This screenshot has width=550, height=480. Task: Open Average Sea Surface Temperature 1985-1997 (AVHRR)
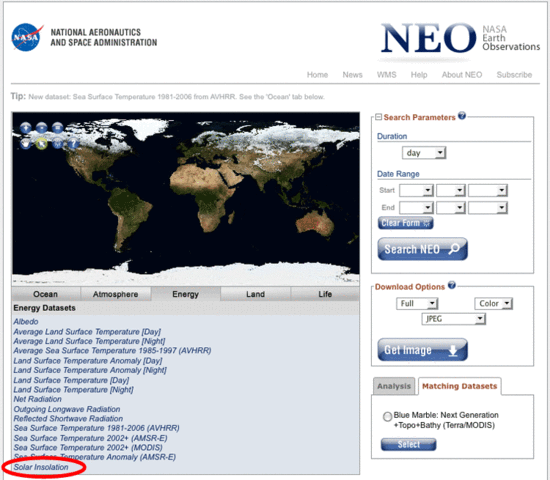(x=112, y=351)
